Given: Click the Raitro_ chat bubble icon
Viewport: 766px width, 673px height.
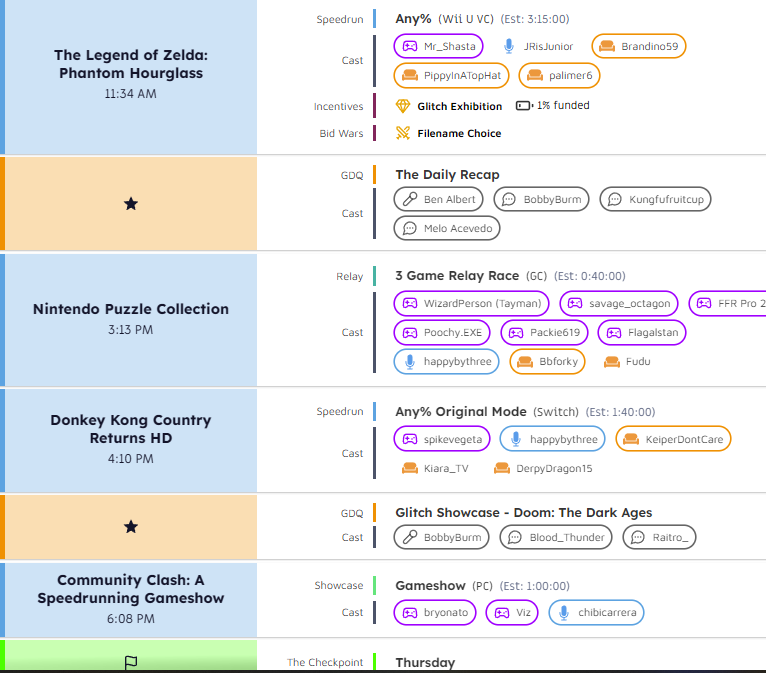Looking at the screenshot, I should tap(638, 537).
